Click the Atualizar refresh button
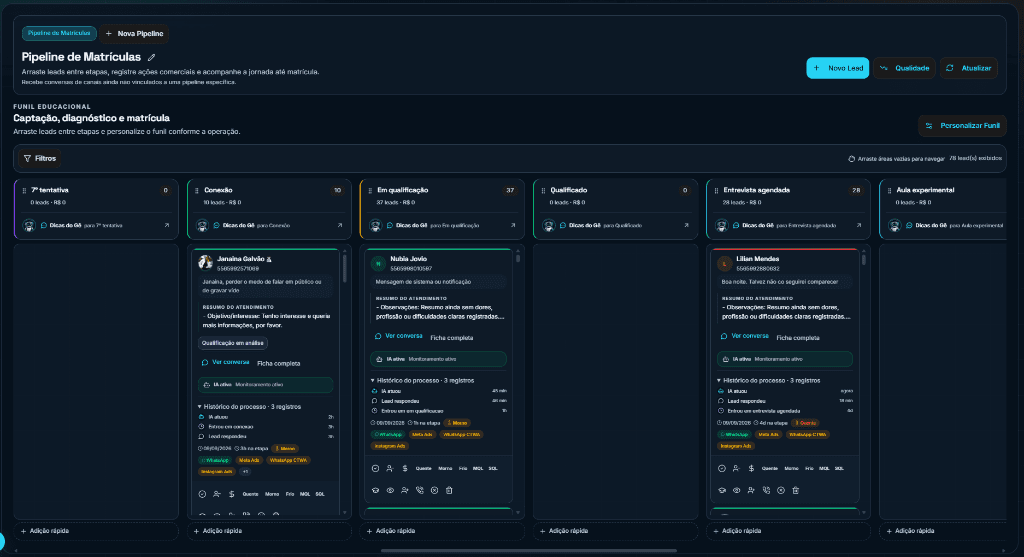This screenshot has width=1024, height=557. tap(969, 68)
